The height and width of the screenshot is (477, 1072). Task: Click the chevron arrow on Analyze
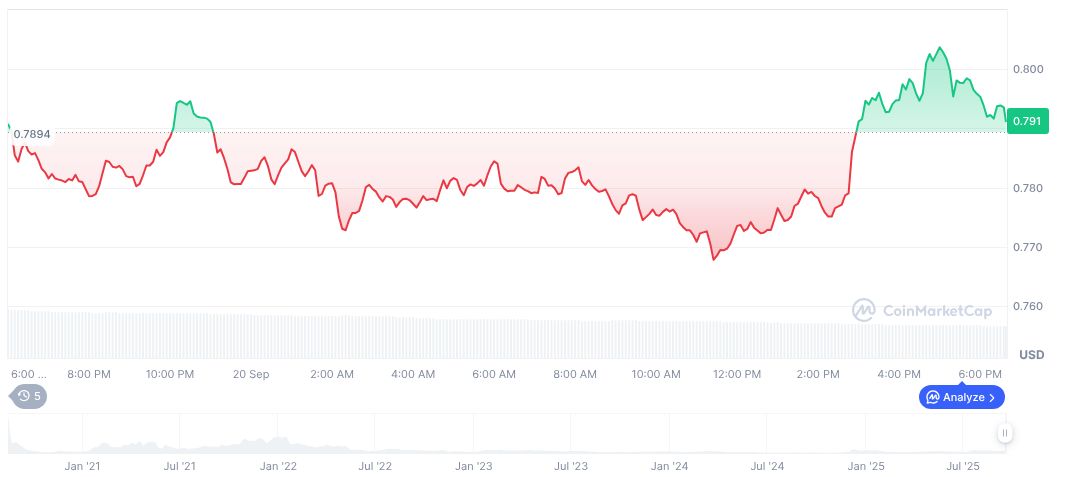point(992,397)
